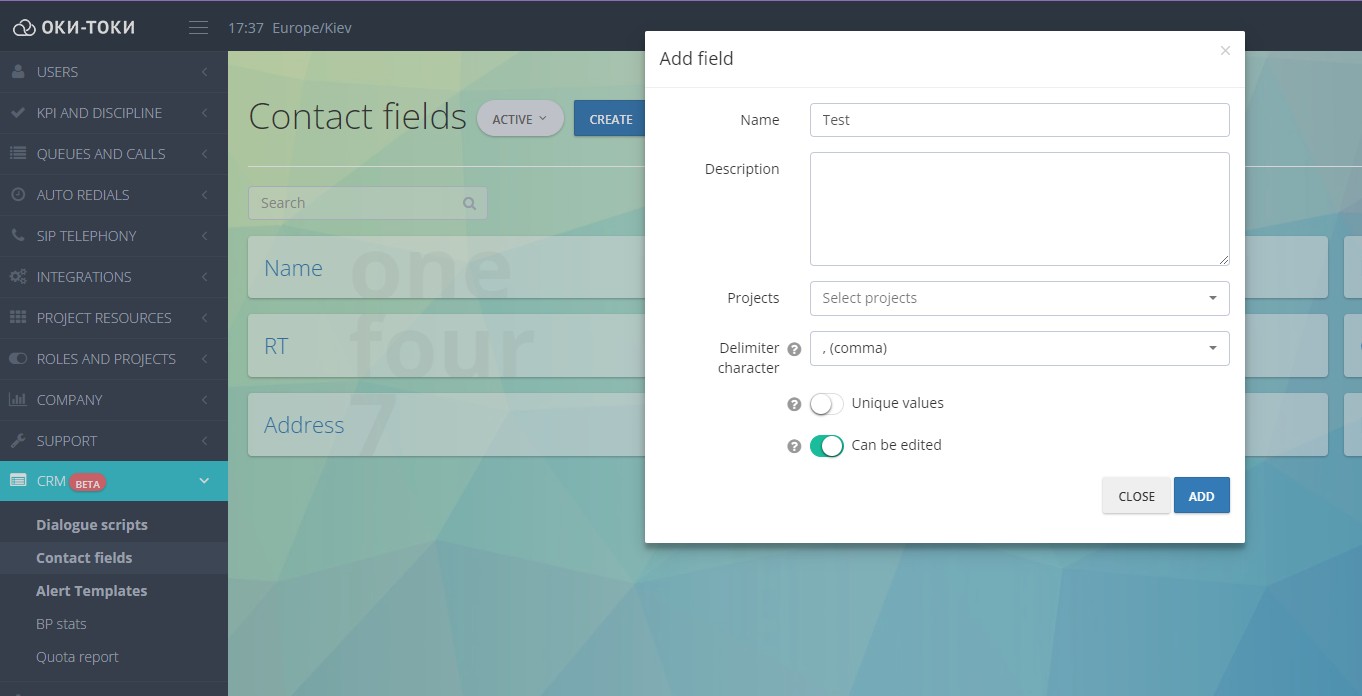
Task: Click the Company bar chart icon
Action: pyautogui.click(x=18, y=400)
